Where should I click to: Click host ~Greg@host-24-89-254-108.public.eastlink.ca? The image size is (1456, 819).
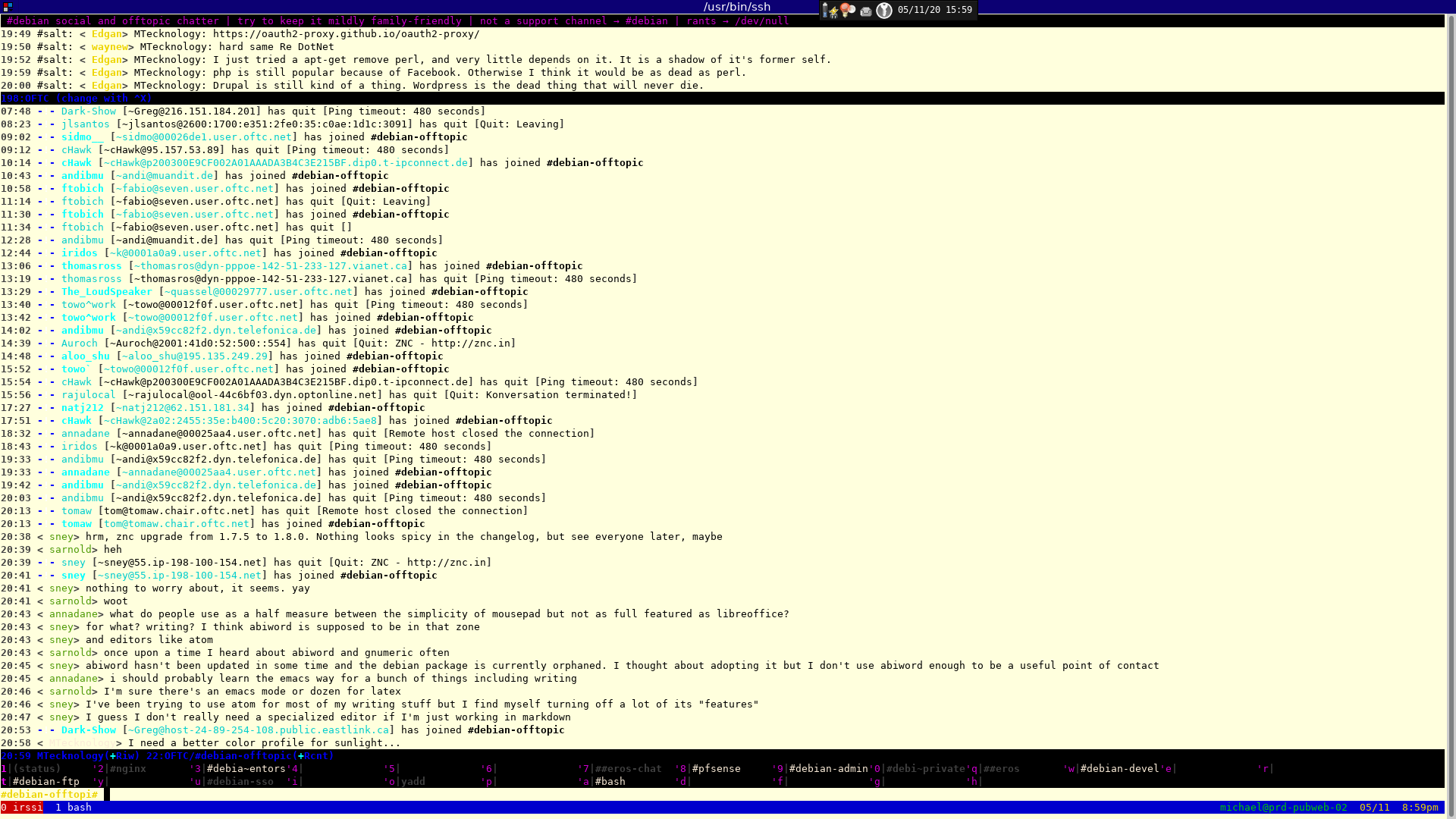pos(258,730)
